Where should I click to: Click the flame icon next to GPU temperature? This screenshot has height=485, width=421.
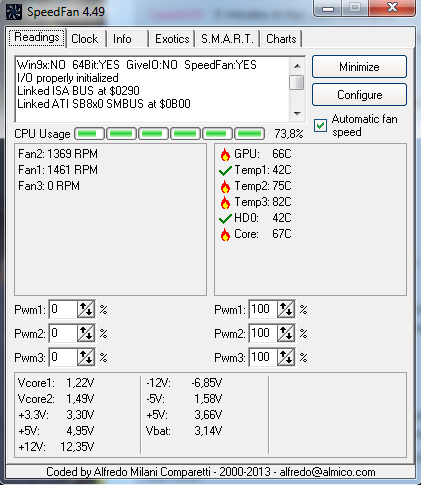(x=225, y=154)
